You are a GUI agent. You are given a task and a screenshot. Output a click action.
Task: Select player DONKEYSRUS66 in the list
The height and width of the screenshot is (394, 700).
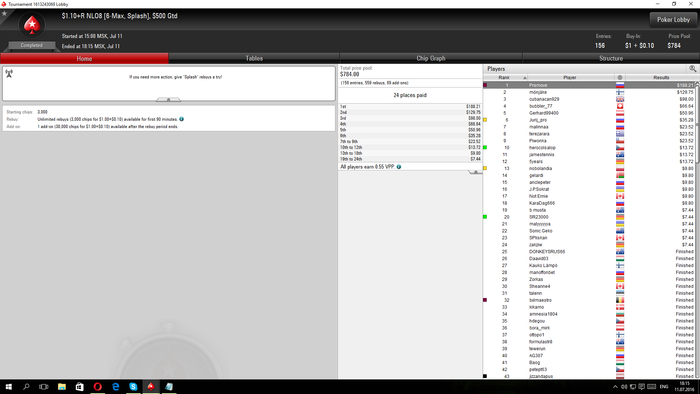point(589,252)
